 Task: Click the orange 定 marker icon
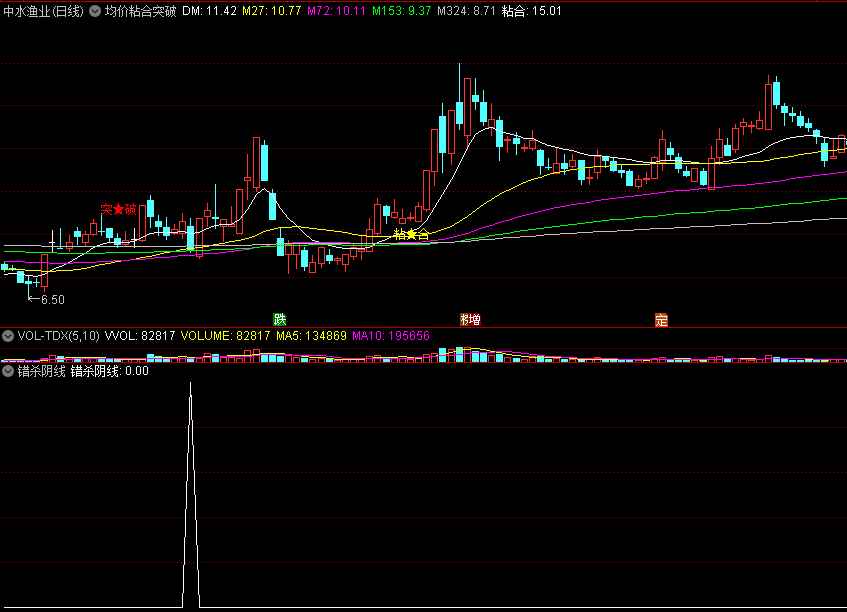661,320
